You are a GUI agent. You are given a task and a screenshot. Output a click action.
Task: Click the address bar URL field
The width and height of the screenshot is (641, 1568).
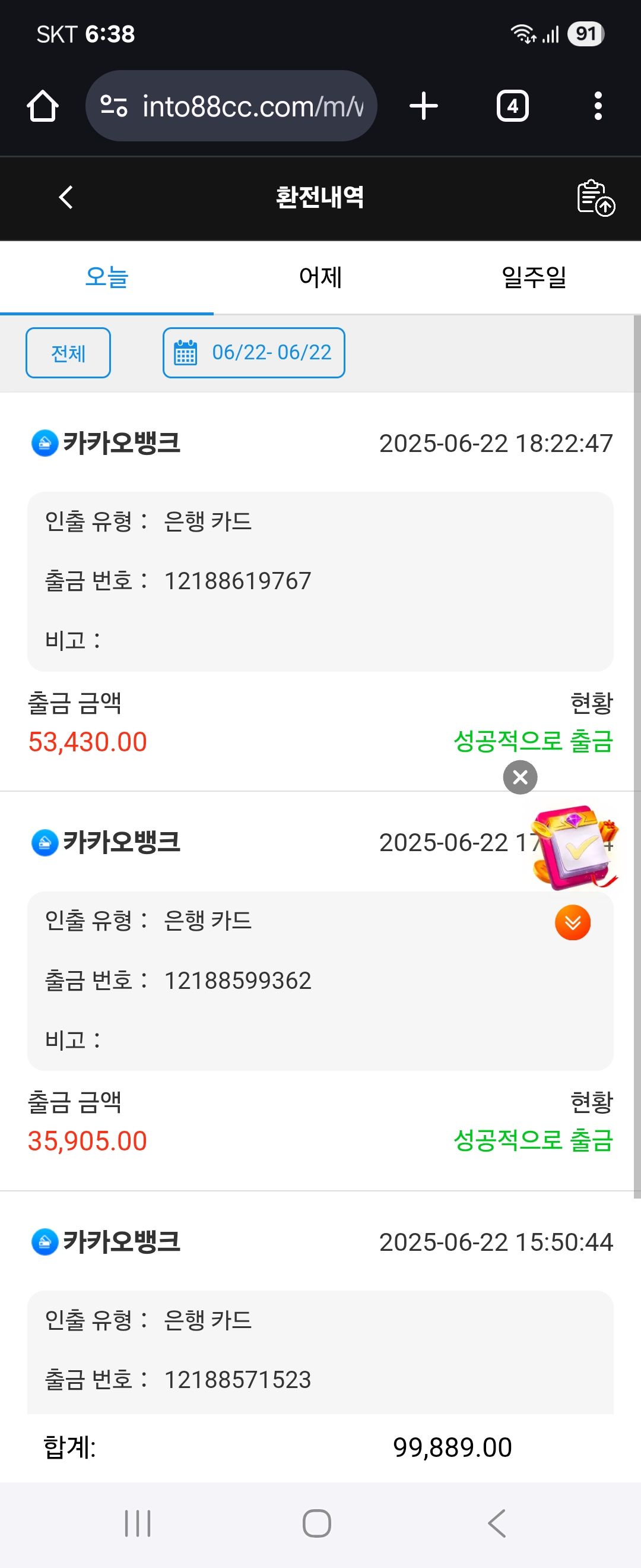click(252, 106)
